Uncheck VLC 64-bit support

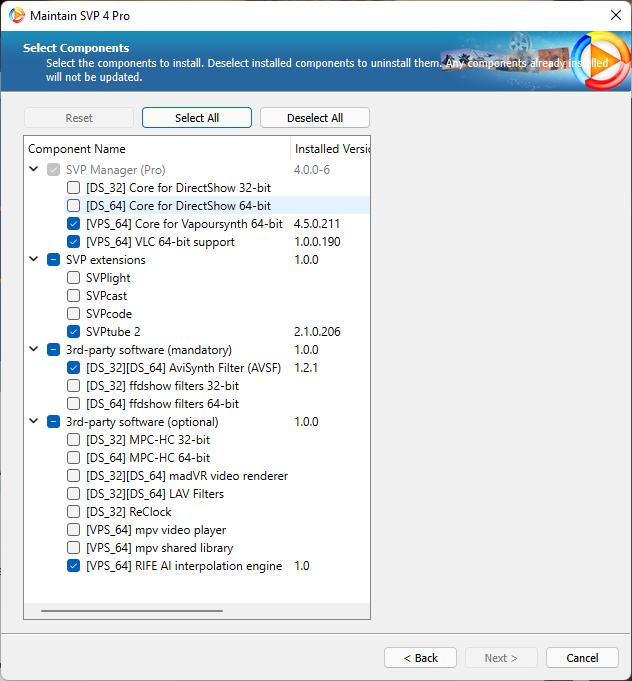73,241
